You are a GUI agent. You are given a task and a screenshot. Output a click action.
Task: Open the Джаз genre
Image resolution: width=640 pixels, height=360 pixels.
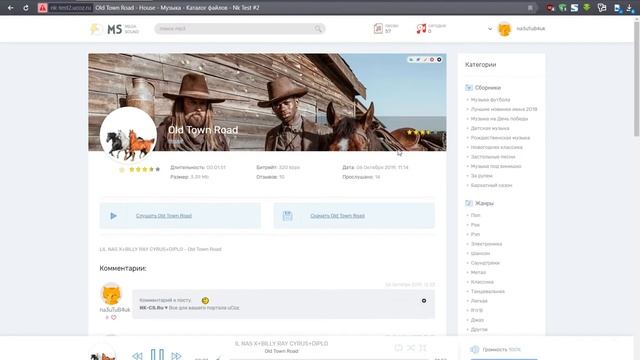[477, 320]
